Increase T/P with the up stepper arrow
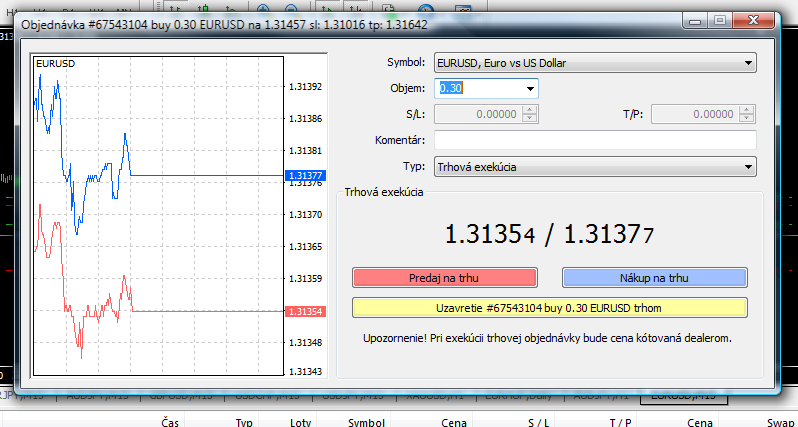Viewport: 798px width, 427px height. coord(747,110)
